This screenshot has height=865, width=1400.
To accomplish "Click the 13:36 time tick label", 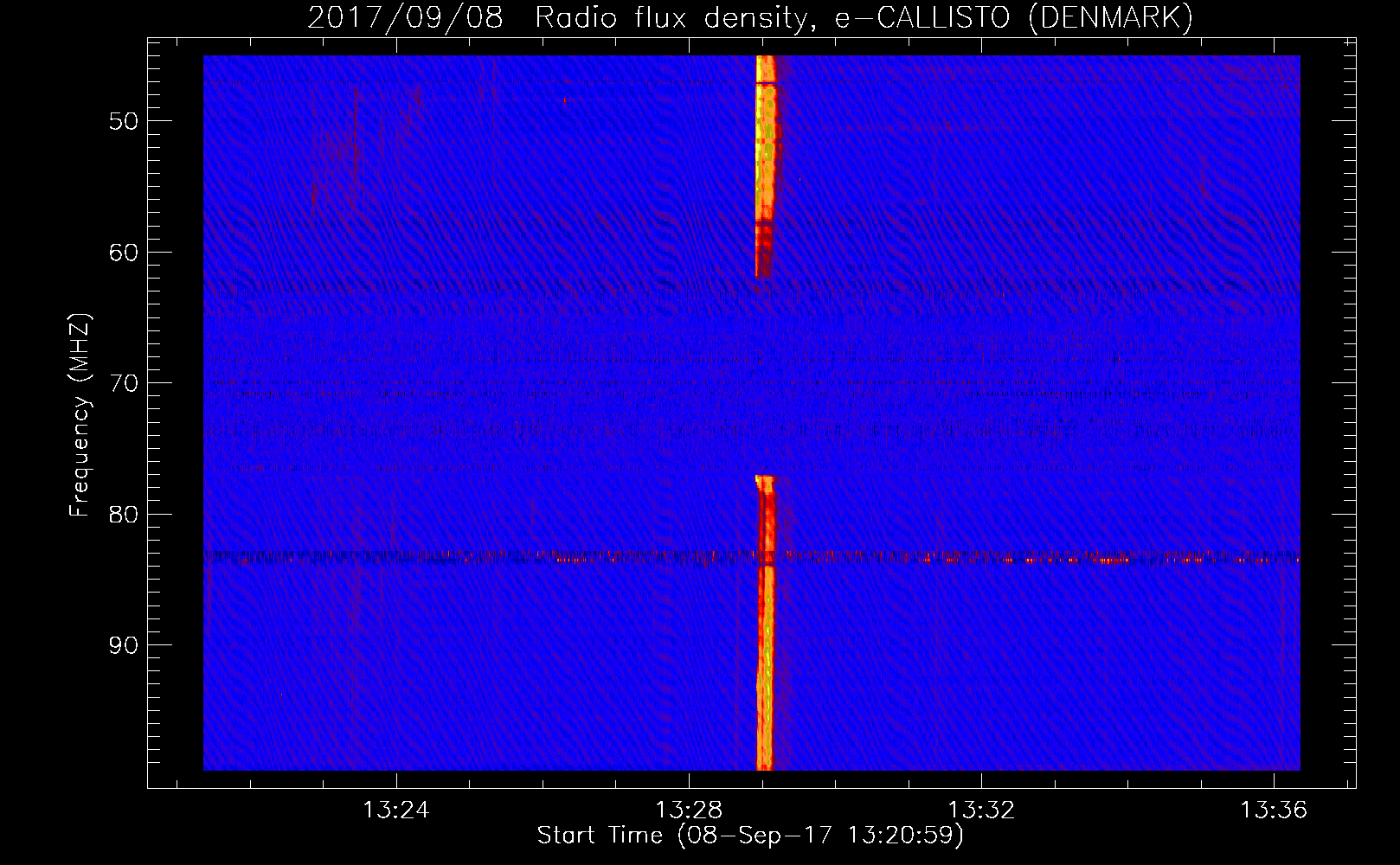I will pos(1274,811).
